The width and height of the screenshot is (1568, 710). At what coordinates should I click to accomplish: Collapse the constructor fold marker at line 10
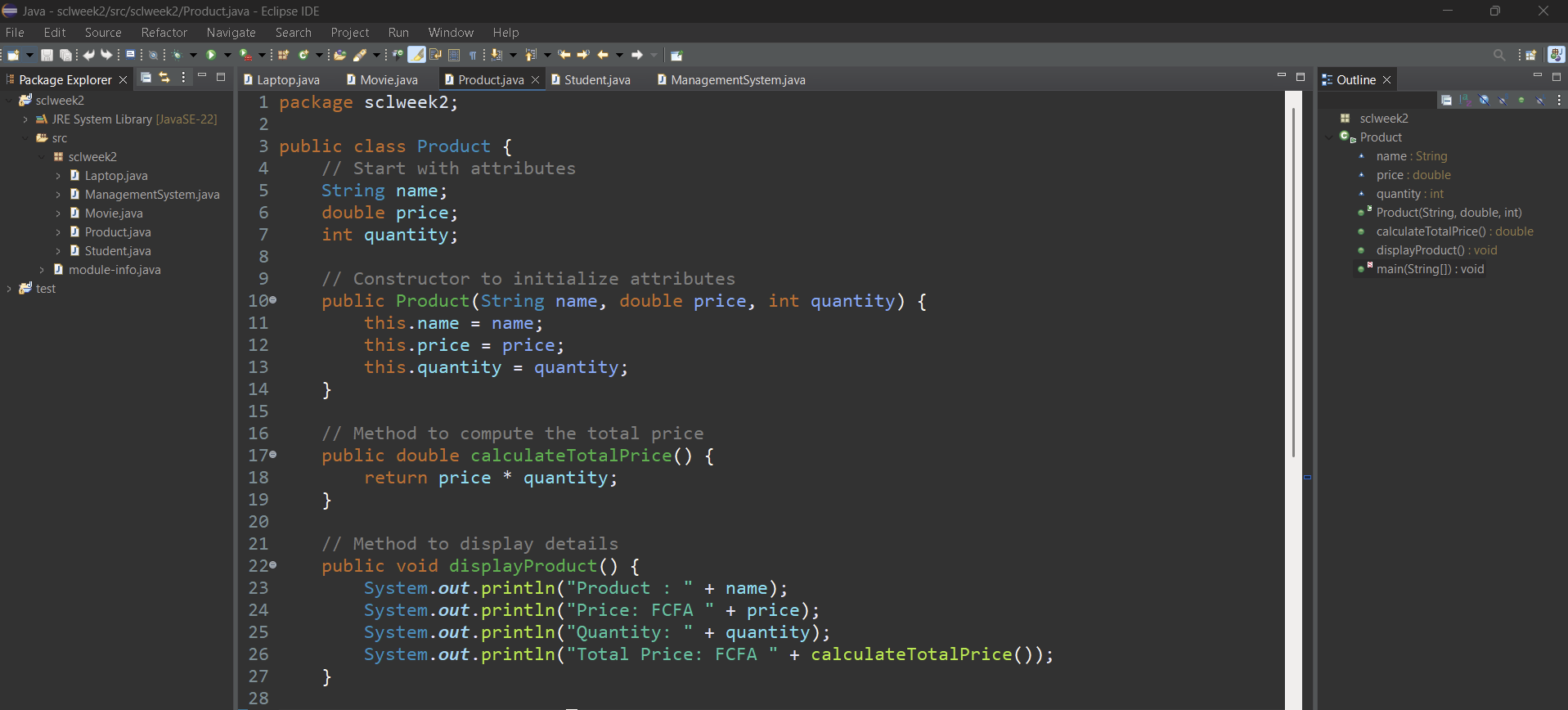pyautogui.click(x=273, y=300)
